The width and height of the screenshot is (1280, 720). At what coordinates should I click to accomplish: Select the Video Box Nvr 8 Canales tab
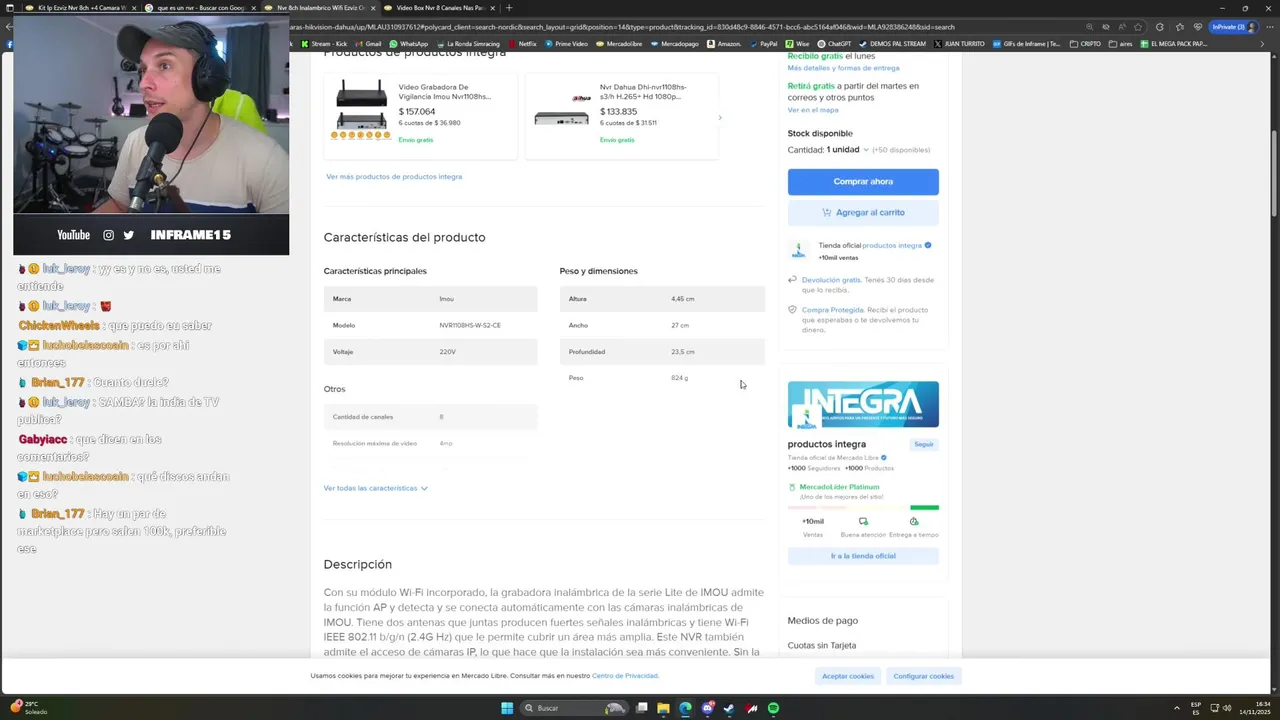click(438, 8)
